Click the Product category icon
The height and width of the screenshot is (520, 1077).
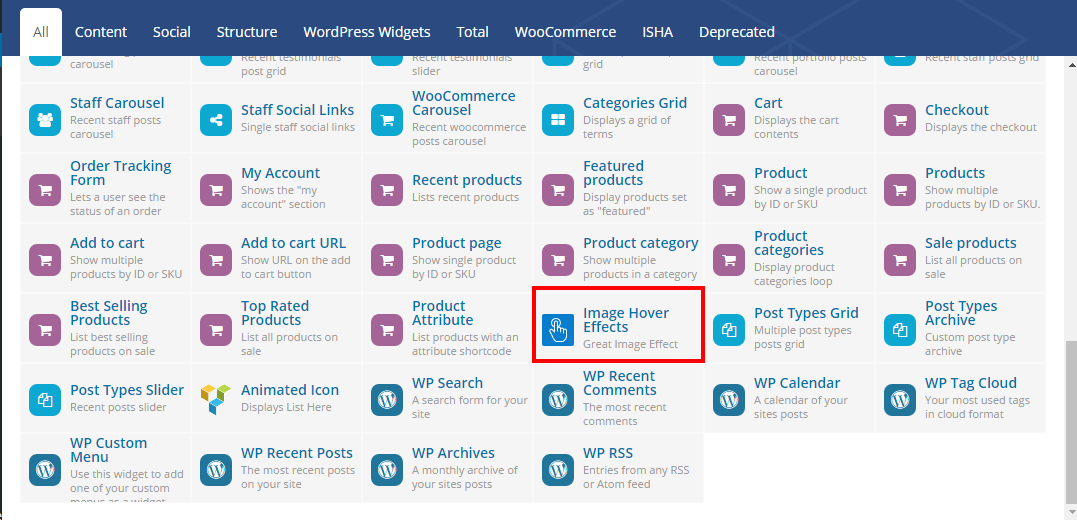pyautogui.click(x=558, y=260)
